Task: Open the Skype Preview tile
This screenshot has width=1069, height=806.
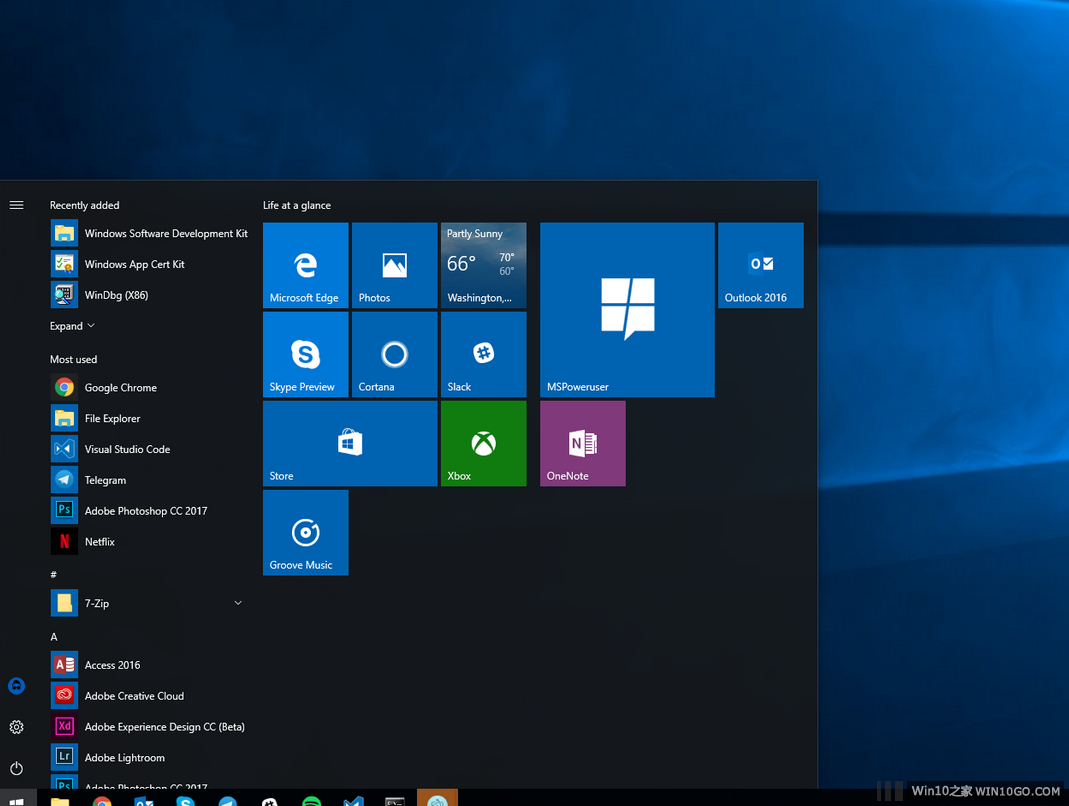Action: 305,354
